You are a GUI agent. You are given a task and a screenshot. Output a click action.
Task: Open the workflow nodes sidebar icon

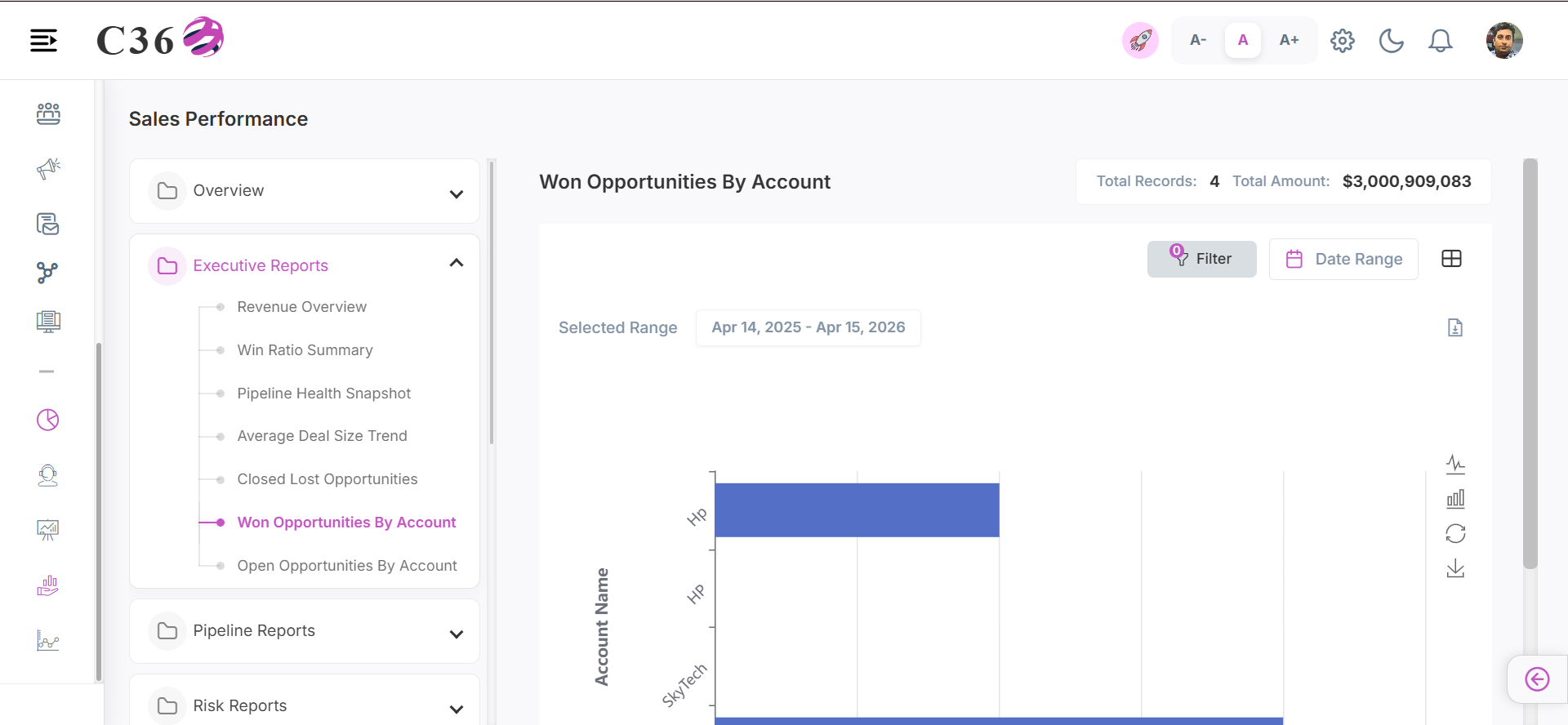pos(47,273)
